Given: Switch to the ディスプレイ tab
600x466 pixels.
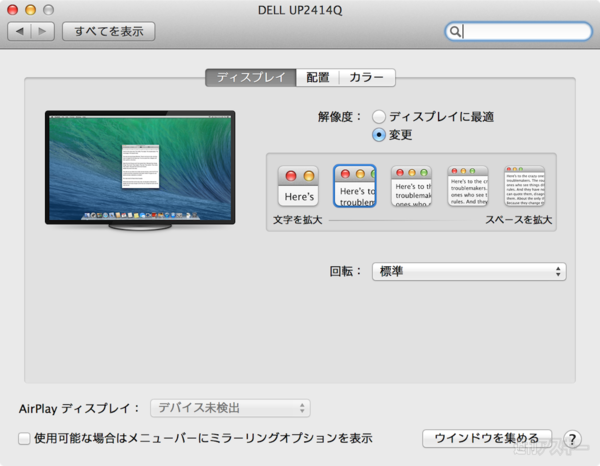Looking at the screenshot, I should (x=251, y=78).
